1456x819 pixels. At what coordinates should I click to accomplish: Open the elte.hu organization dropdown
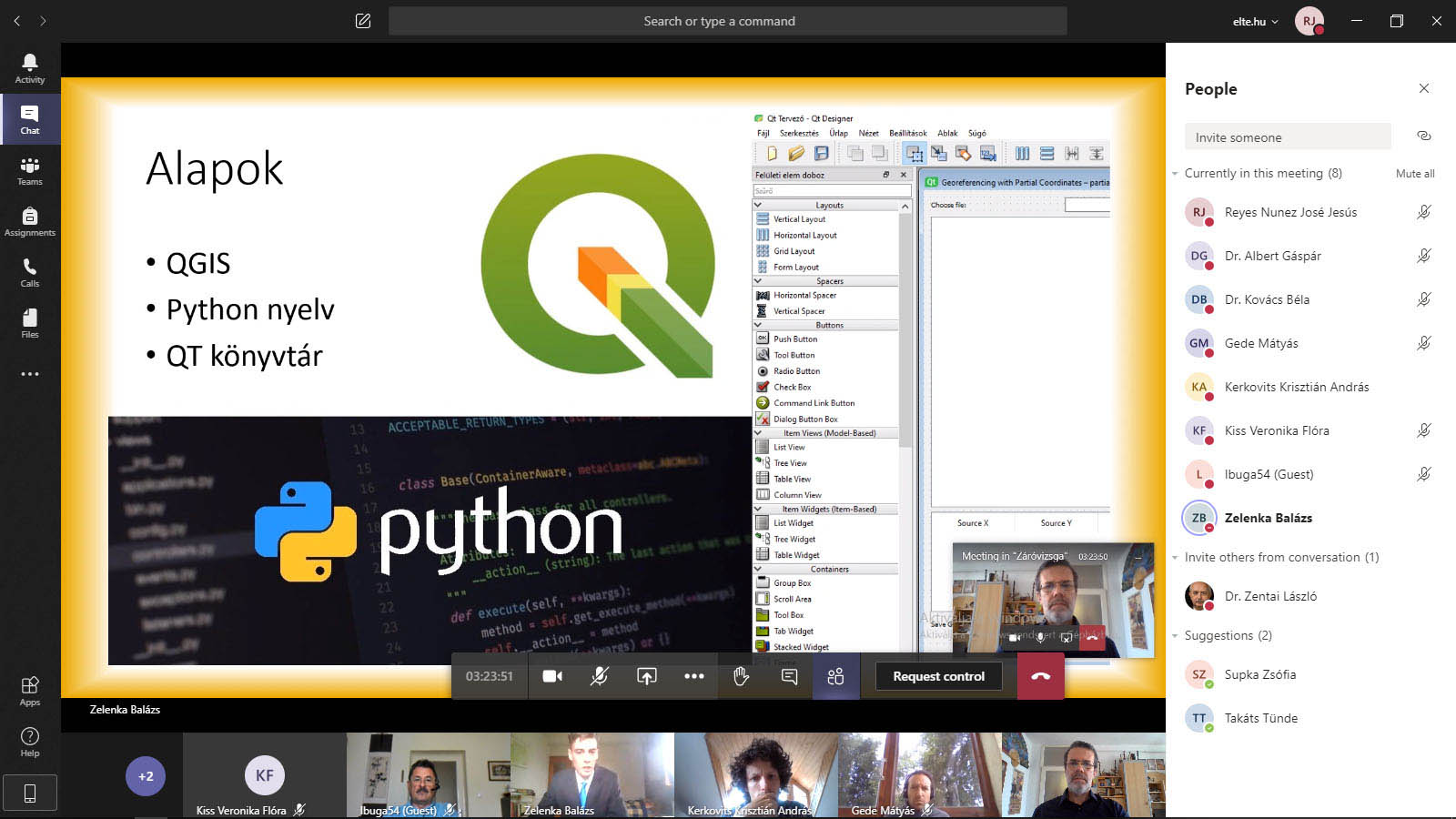[1255, 21]
